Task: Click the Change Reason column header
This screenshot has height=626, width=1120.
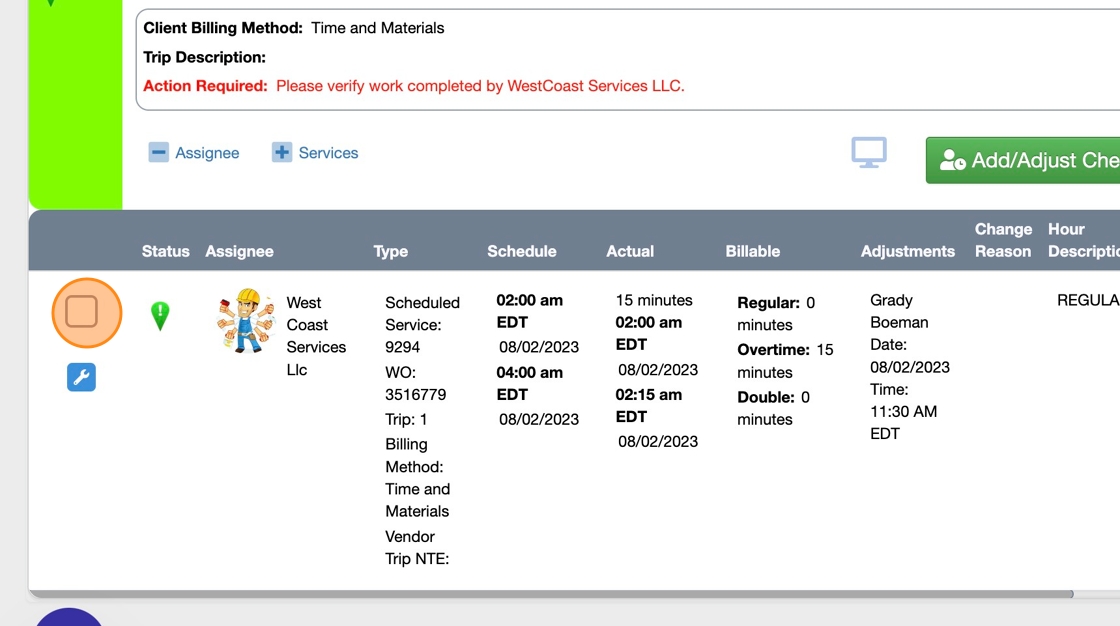Action: point(1003,240)
